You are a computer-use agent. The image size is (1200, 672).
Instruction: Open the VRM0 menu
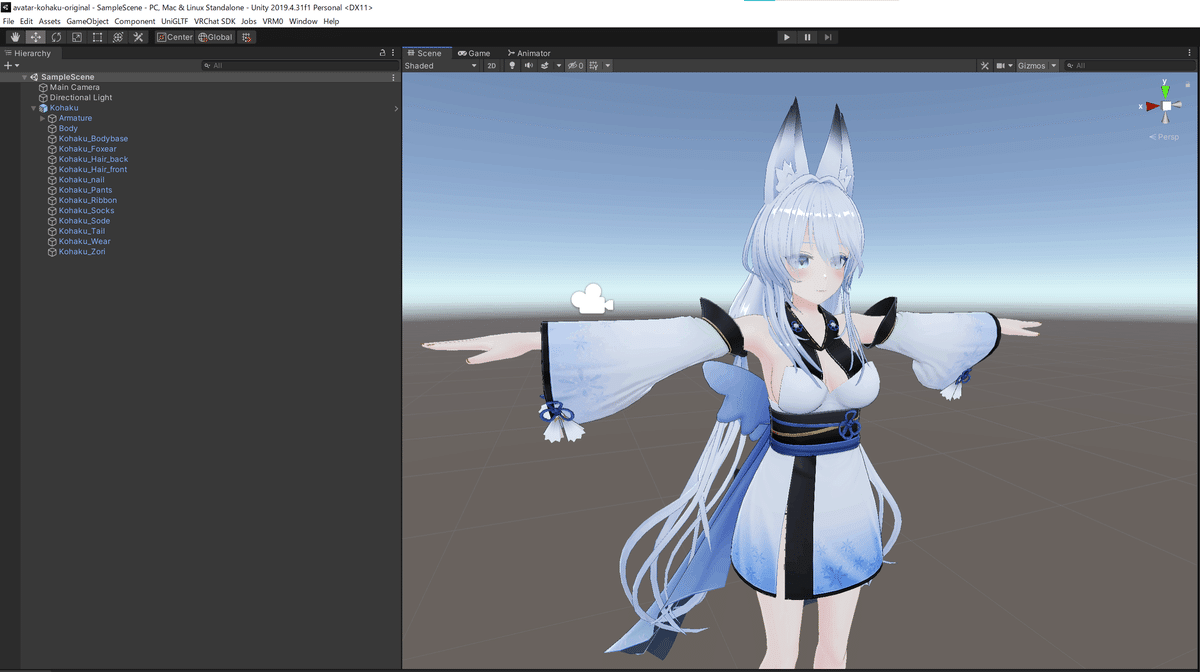tap(273, 21)
